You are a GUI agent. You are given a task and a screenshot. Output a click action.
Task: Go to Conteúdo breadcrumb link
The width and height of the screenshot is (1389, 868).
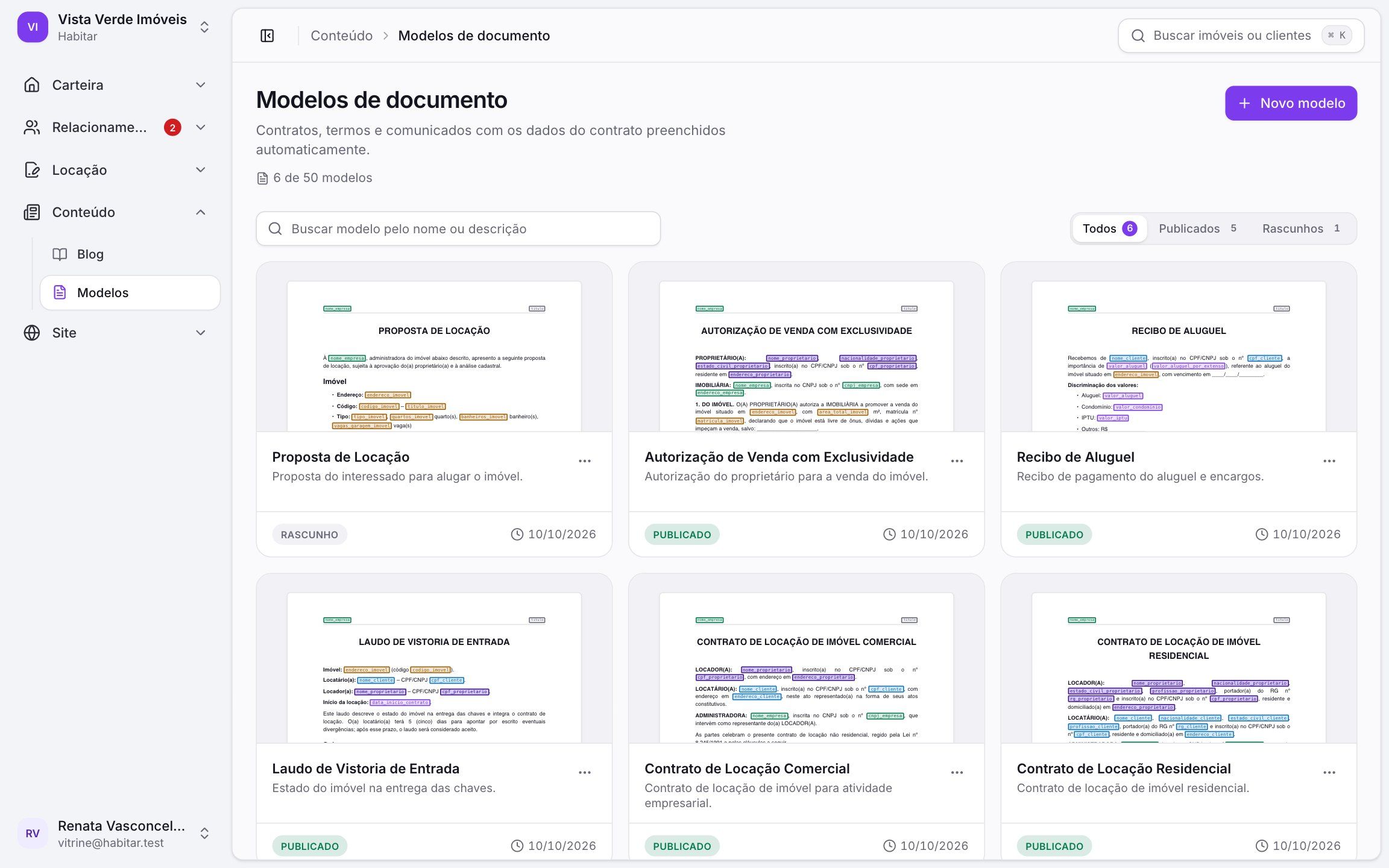tap(341, 36)
